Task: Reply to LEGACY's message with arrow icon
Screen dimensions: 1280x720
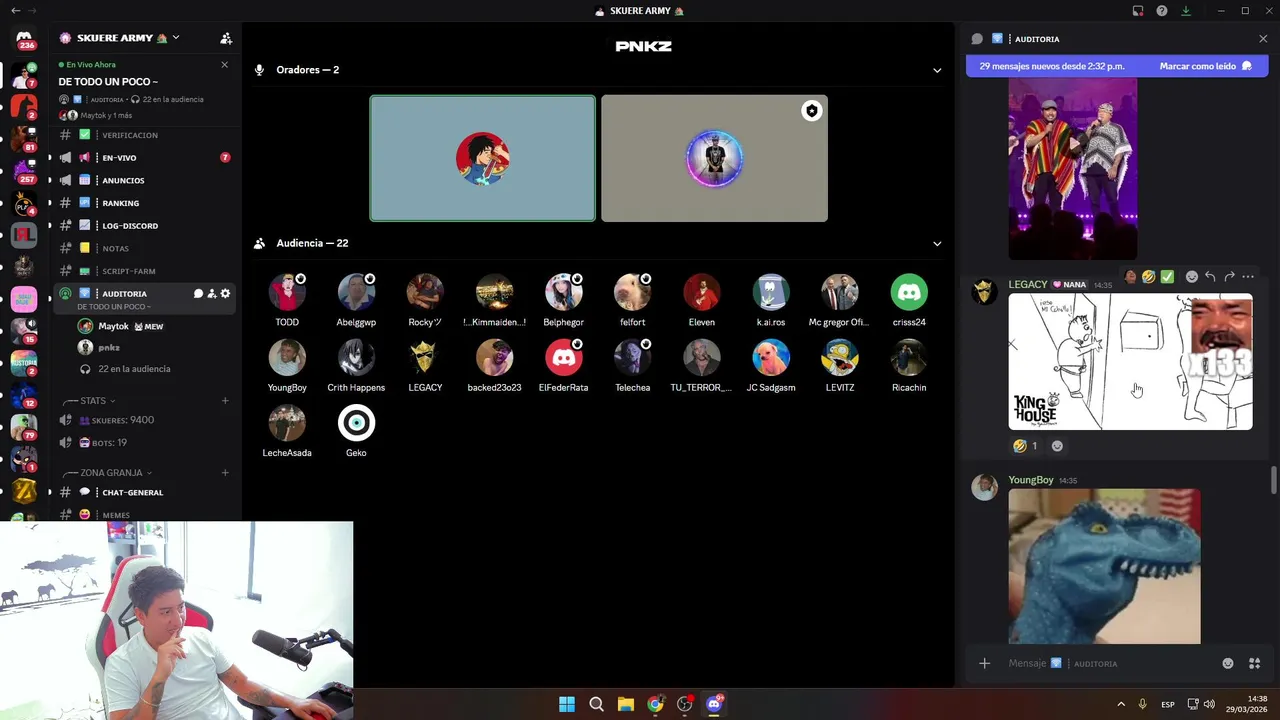Action: point(1210,277)
